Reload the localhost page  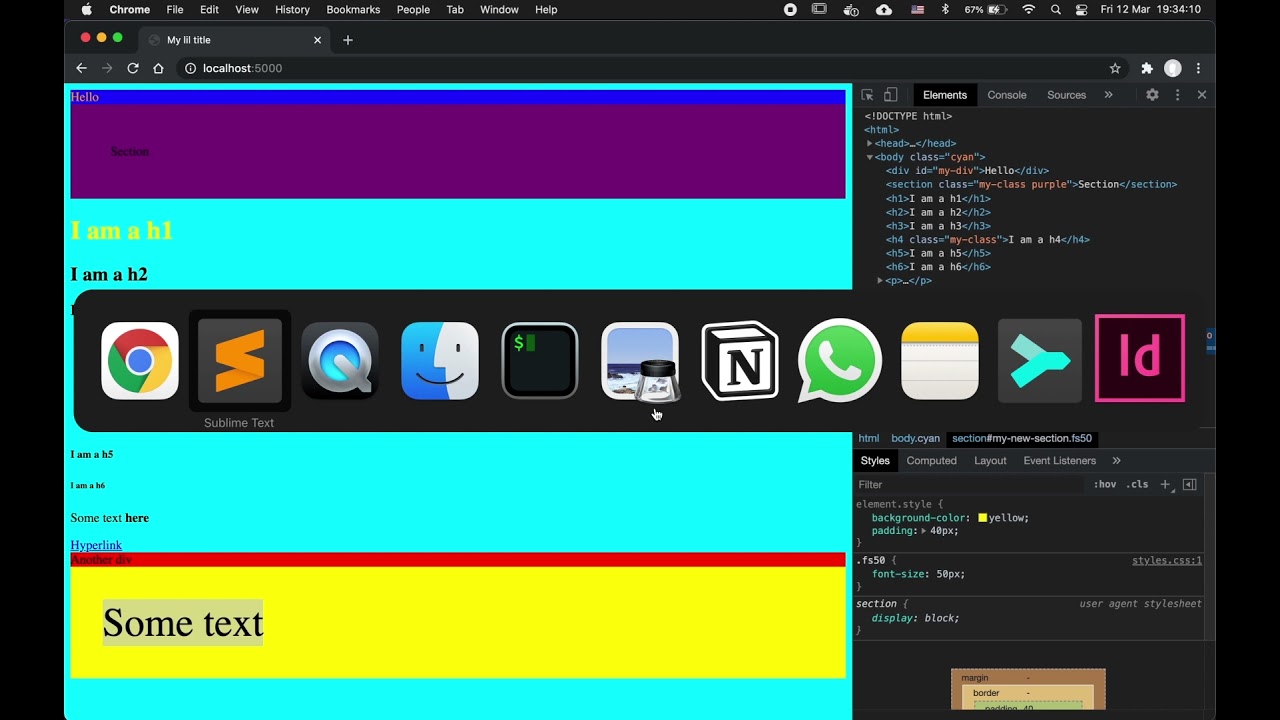point(132,68)
